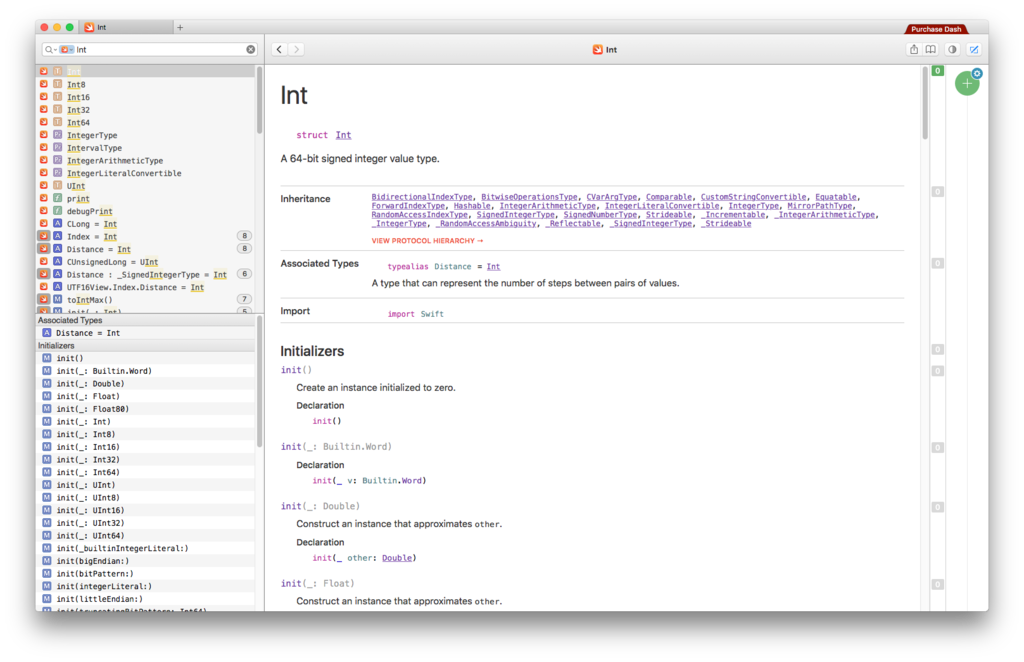Open init(_: UInt64) in table of contents
The image size is (1024, 662).
click(146, 536)
